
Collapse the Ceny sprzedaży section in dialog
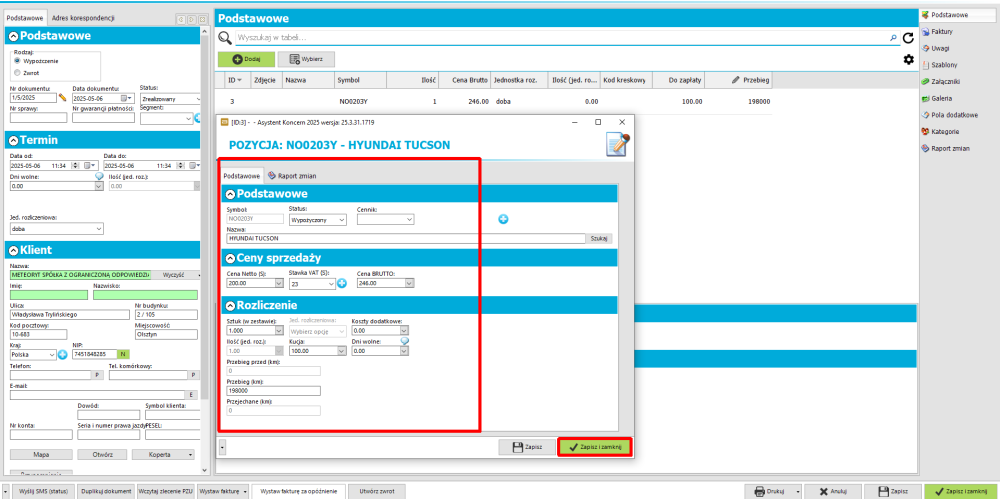229,258
